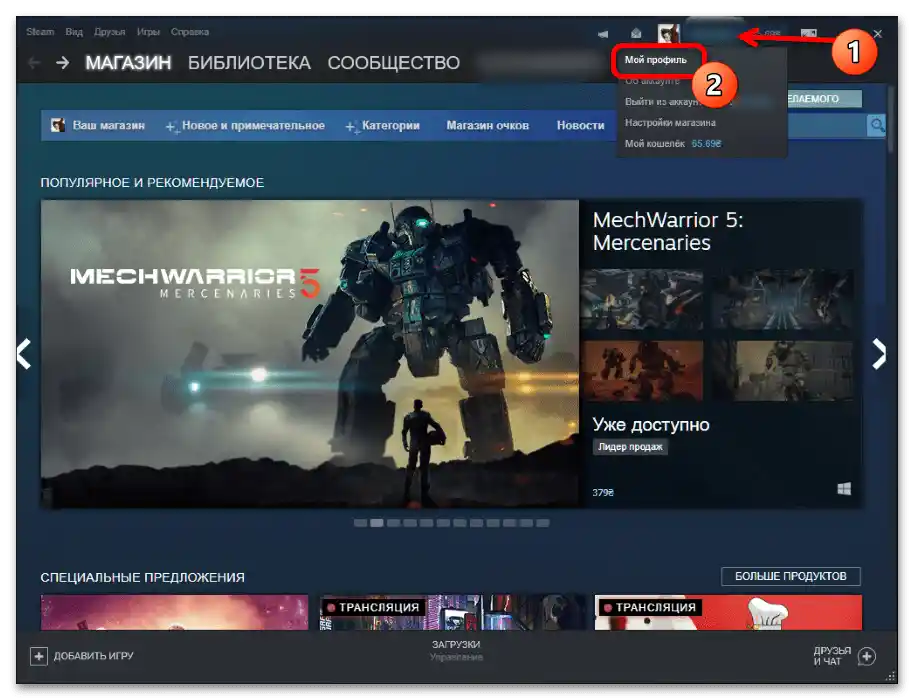
Task: Open ЗАГРУЗКИ manager
Action: click(456, 645)
